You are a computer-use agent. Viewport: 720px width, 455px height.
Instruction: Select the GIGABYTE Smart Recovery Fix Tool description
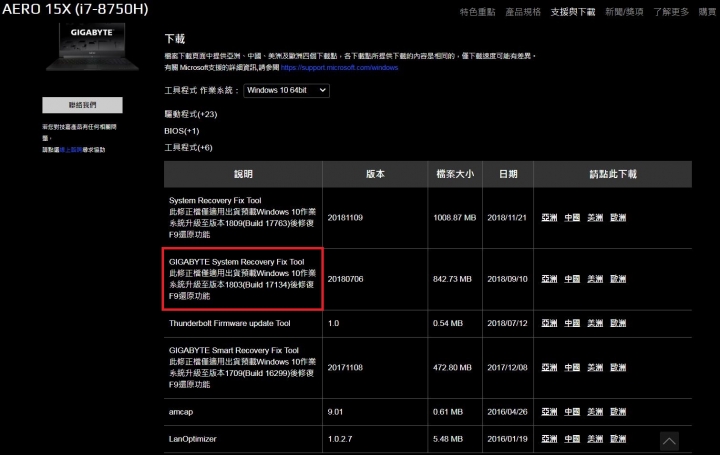(x=242, y=368)
